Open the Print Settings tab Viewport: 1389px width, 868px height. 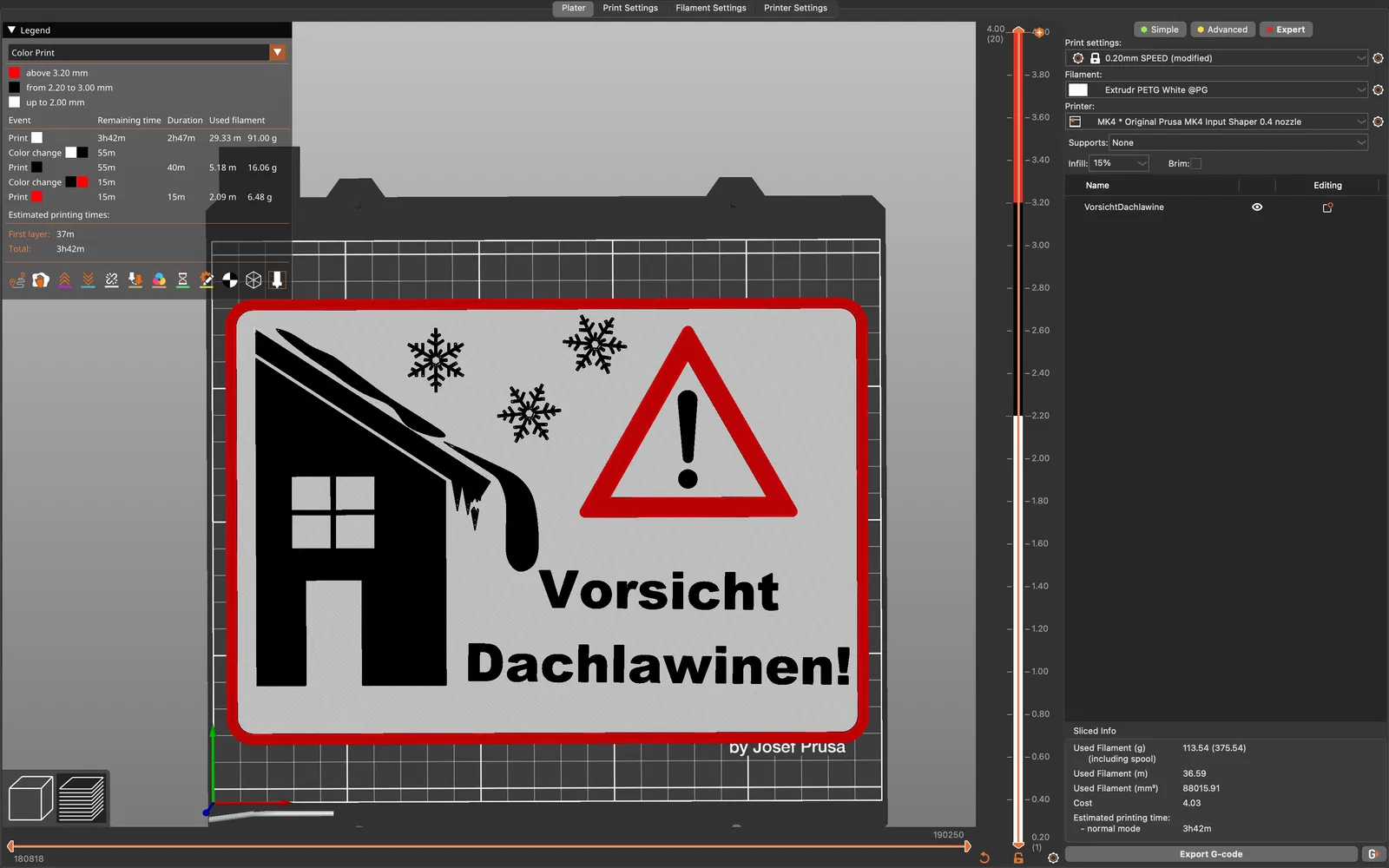pos(630,8)
